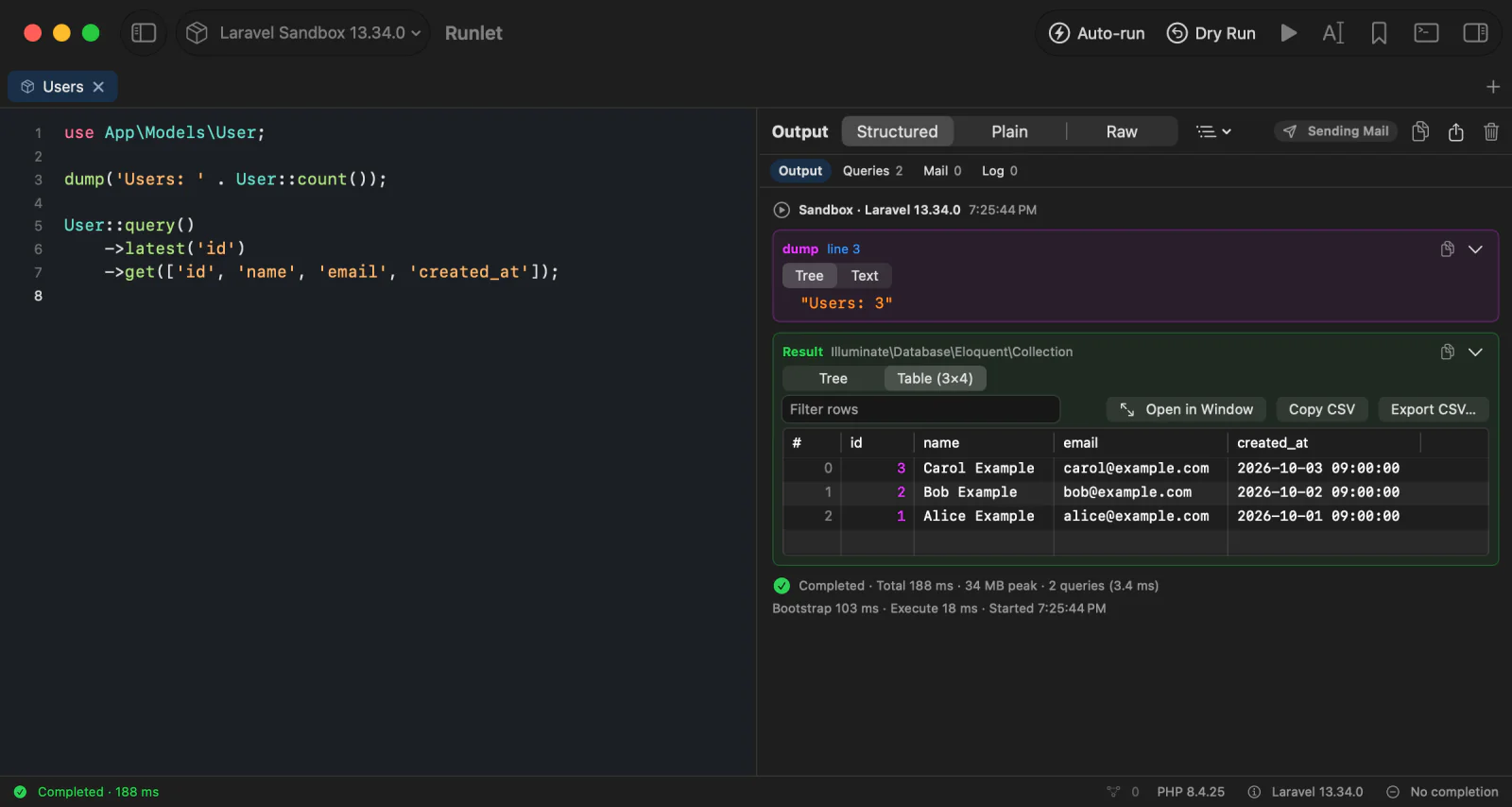Click the Copy CSV button
This screenshot has height=807, width=1512.
point(1322,409)
